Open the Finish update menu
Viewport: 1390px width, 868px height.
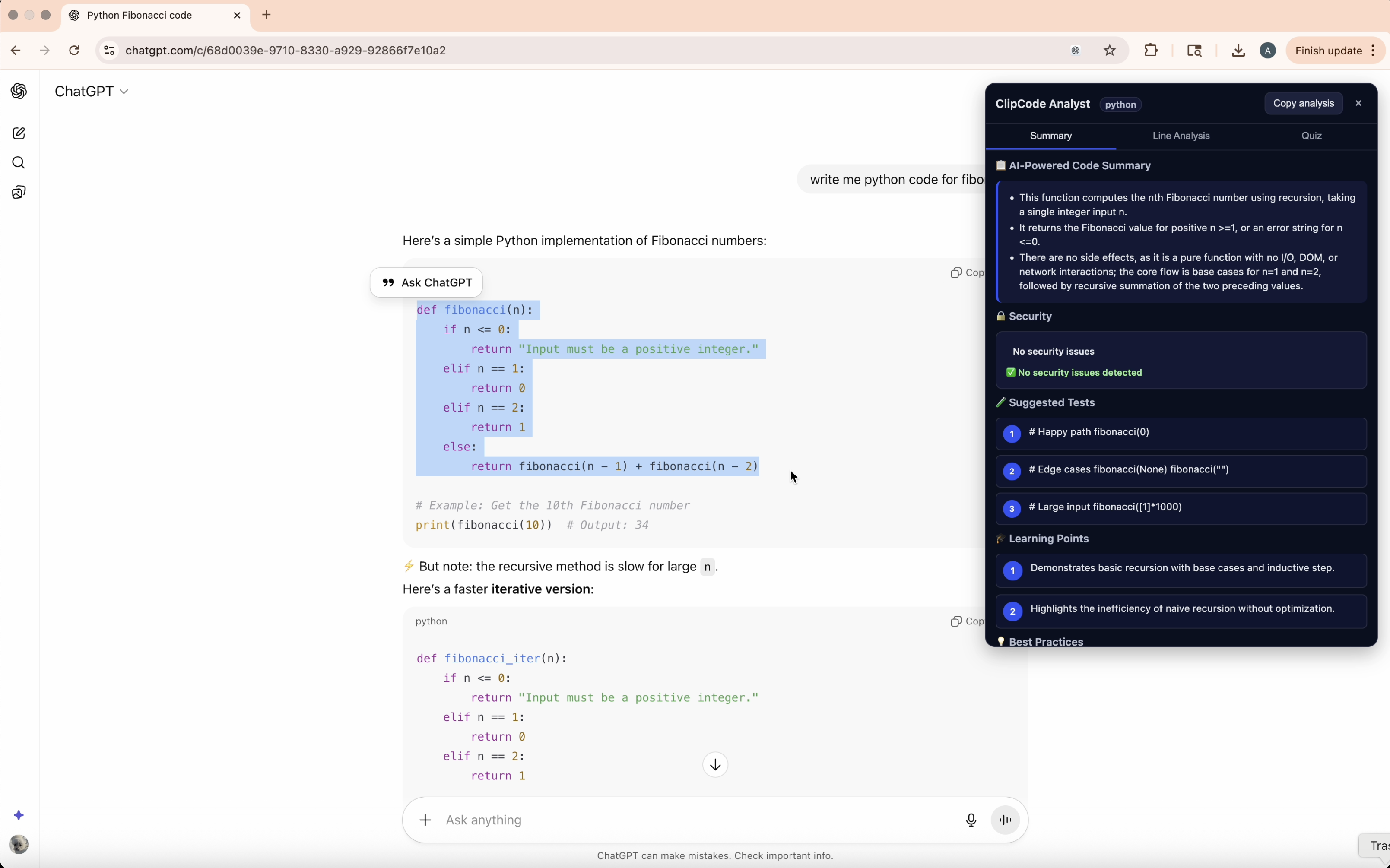click(1336, 51)
